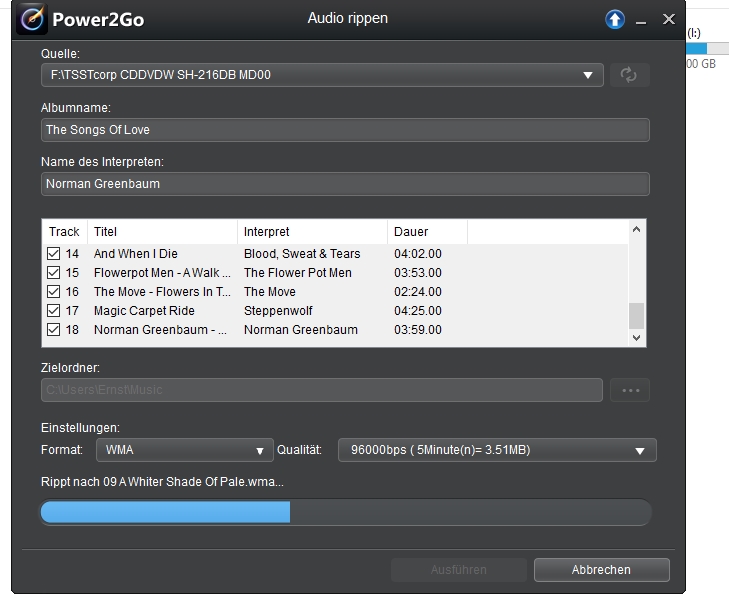Image resolution: width=729 pixels, height=599 pixels.
Task: Click the Audio rippen window title
Action: tap(348, 18)
